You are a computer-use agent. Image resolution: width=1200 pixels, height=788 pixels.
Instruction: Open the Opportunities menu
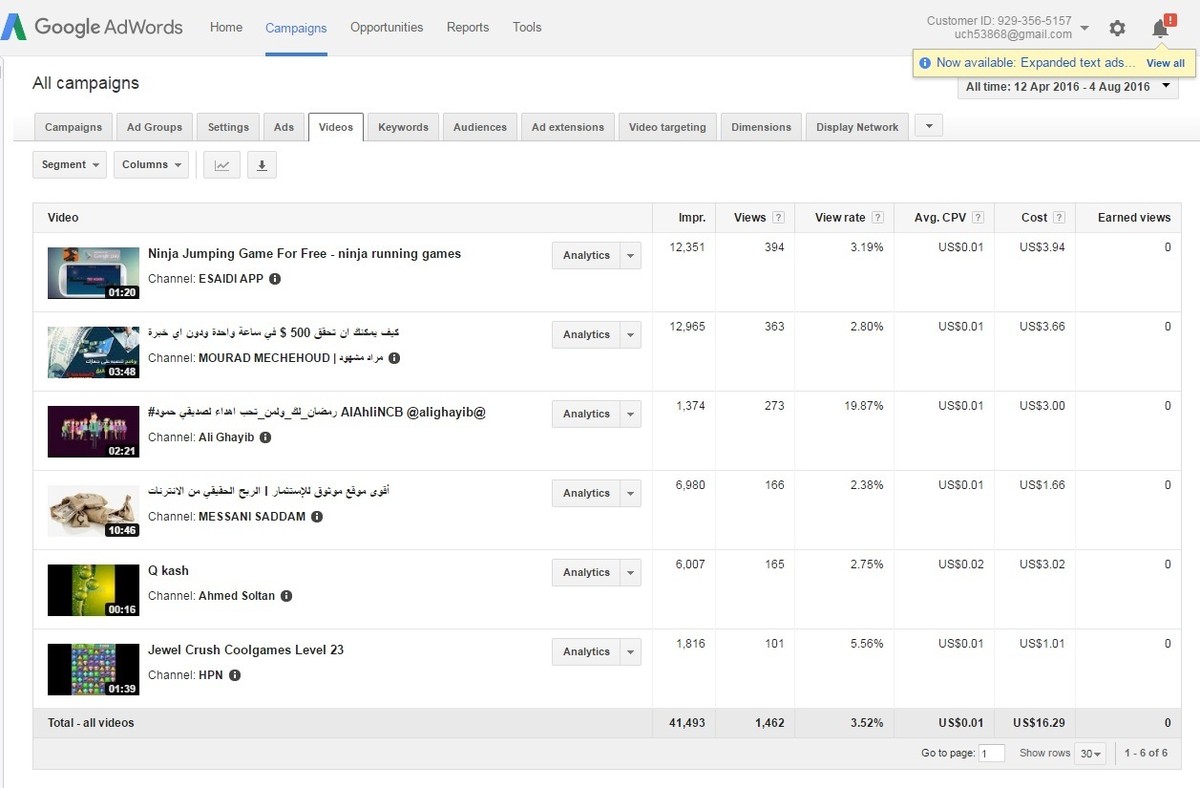point(386,28)
